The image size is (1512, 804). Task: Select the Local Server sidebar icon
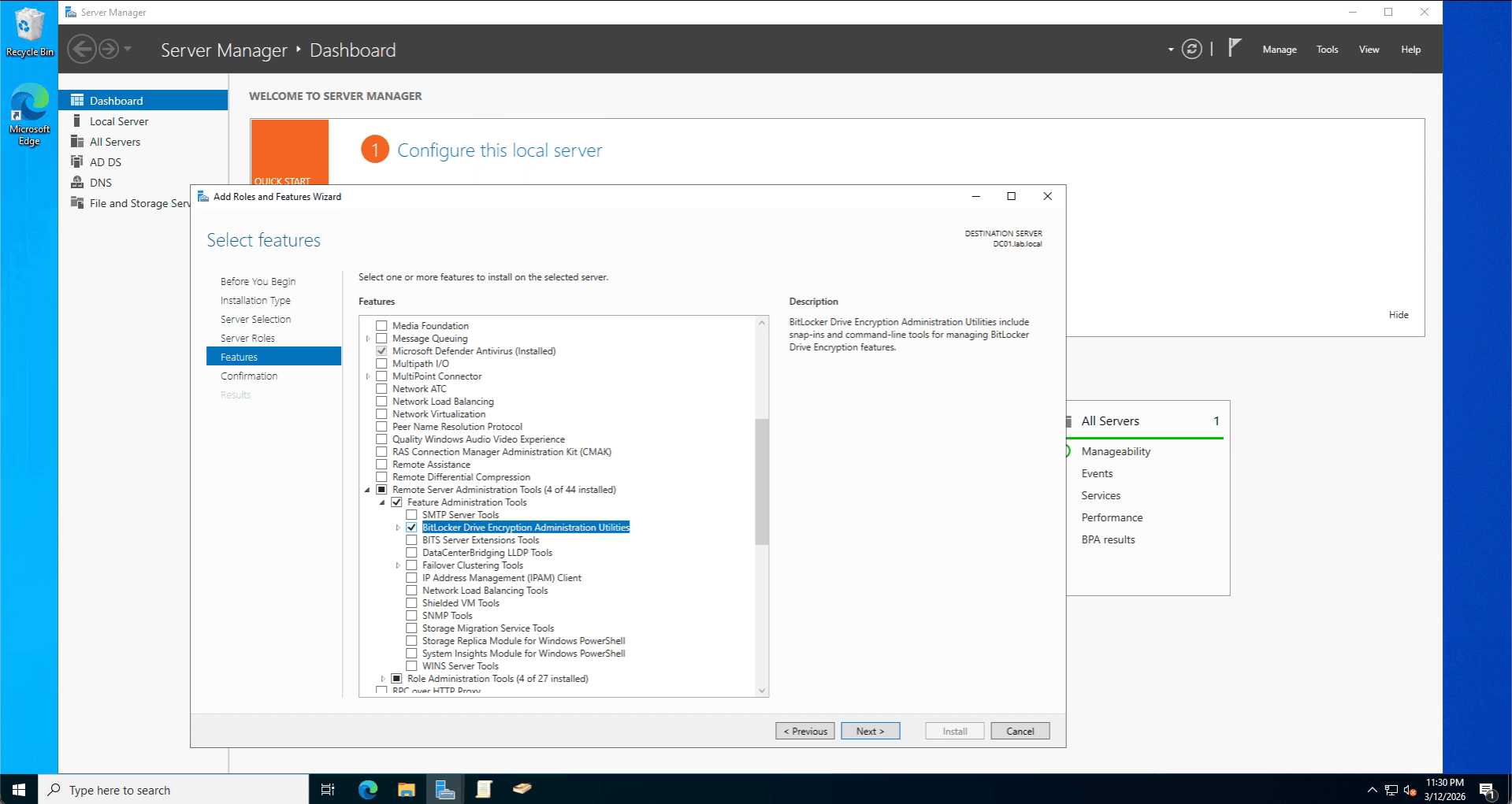click(77, 120)
